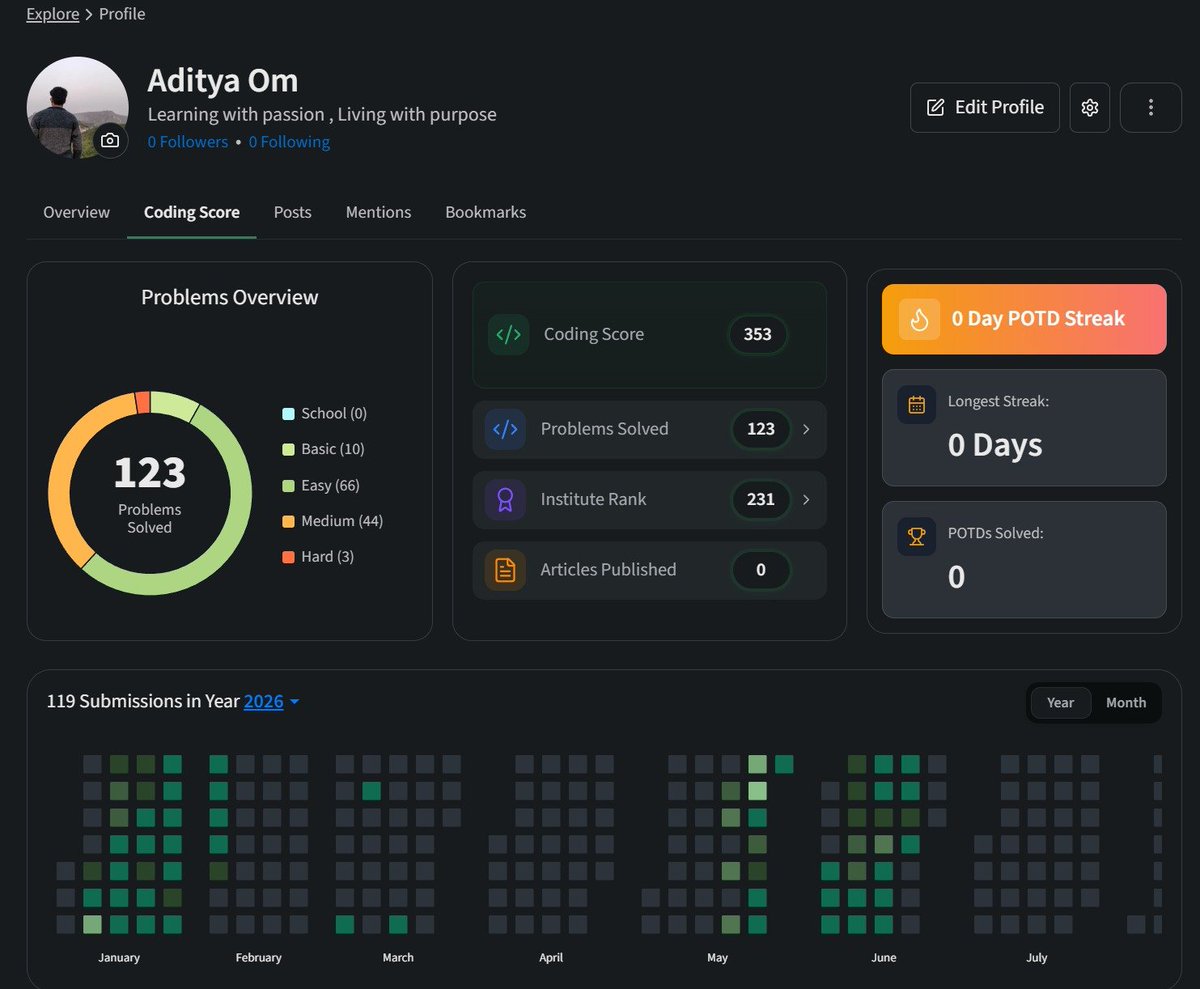This screenshot has height=989, width=1200.
Task: Open the 0 Following link
Action: point(289,142)
